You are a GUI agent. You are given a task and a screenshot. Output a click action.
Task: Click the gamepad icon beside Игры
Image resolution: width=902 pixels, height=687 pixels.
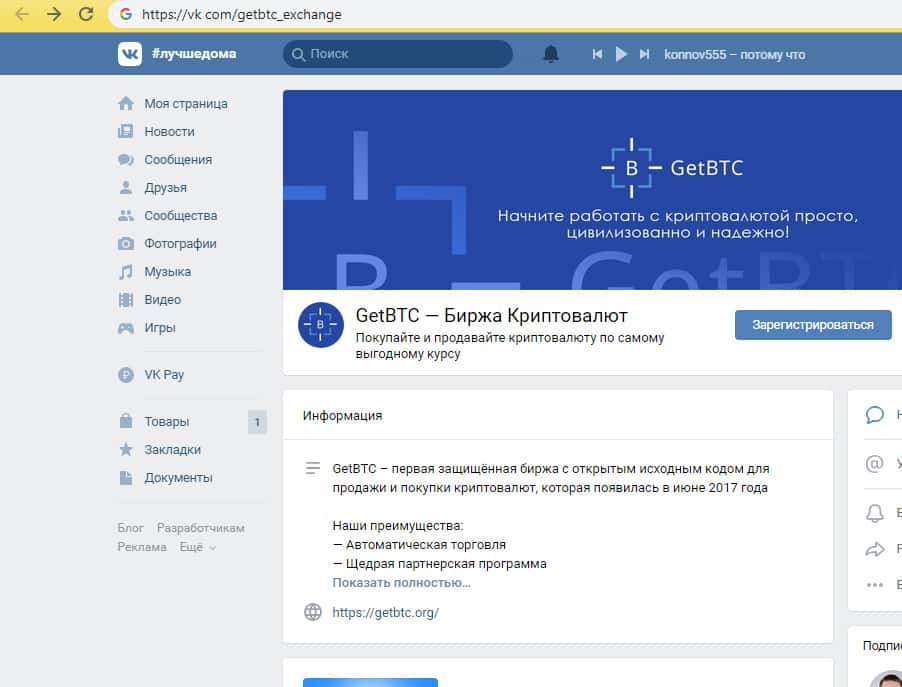point(126,329)
